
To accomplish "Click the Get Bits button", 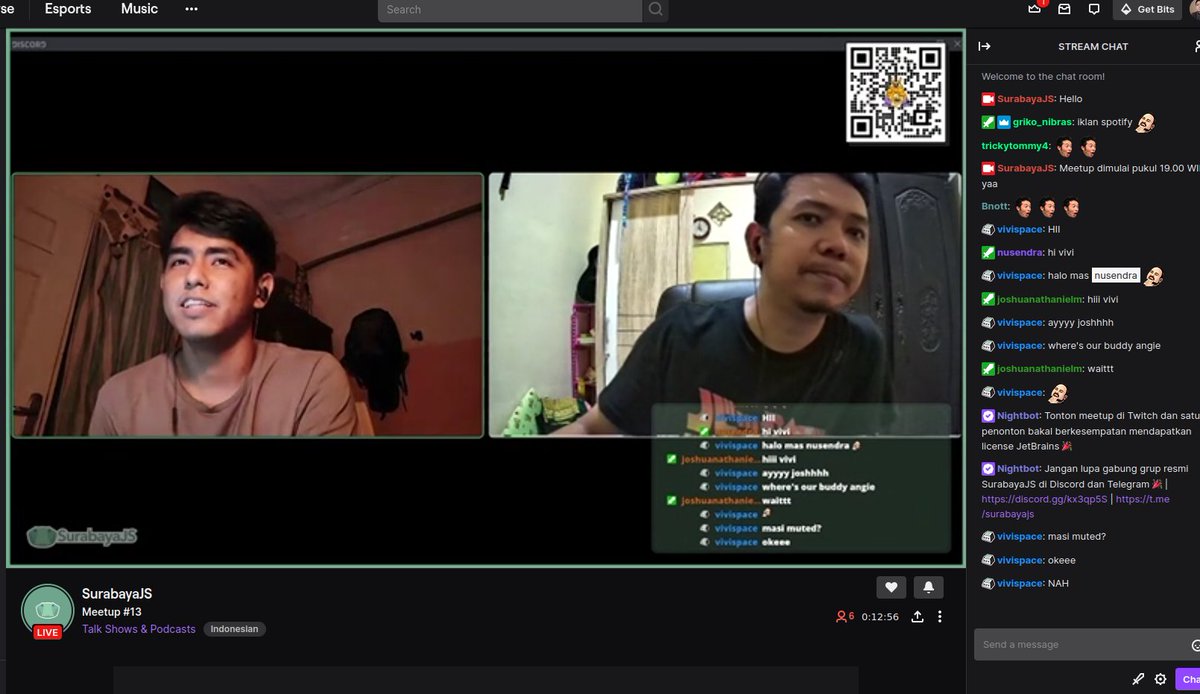I will [1147, 9].
